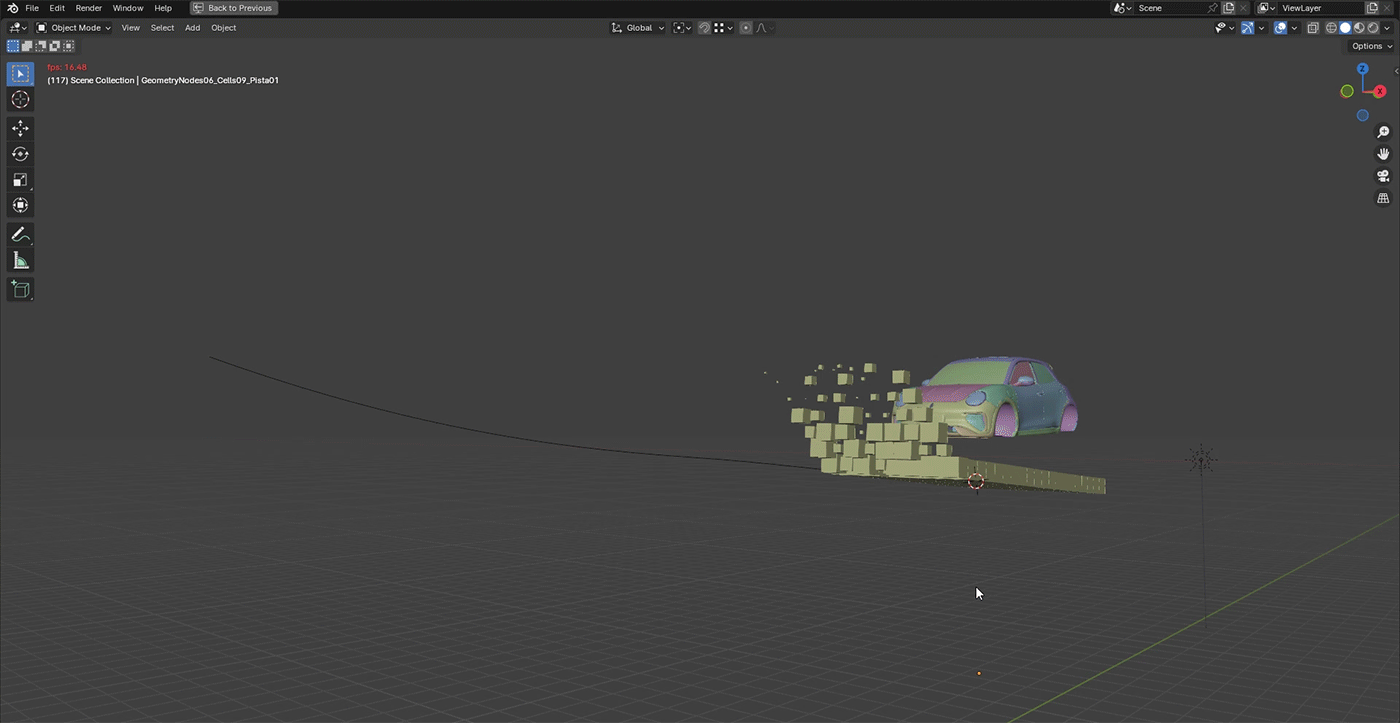Screen dimensions: 1400x723
Task: Open the Window menu
Action: [128, 8]
